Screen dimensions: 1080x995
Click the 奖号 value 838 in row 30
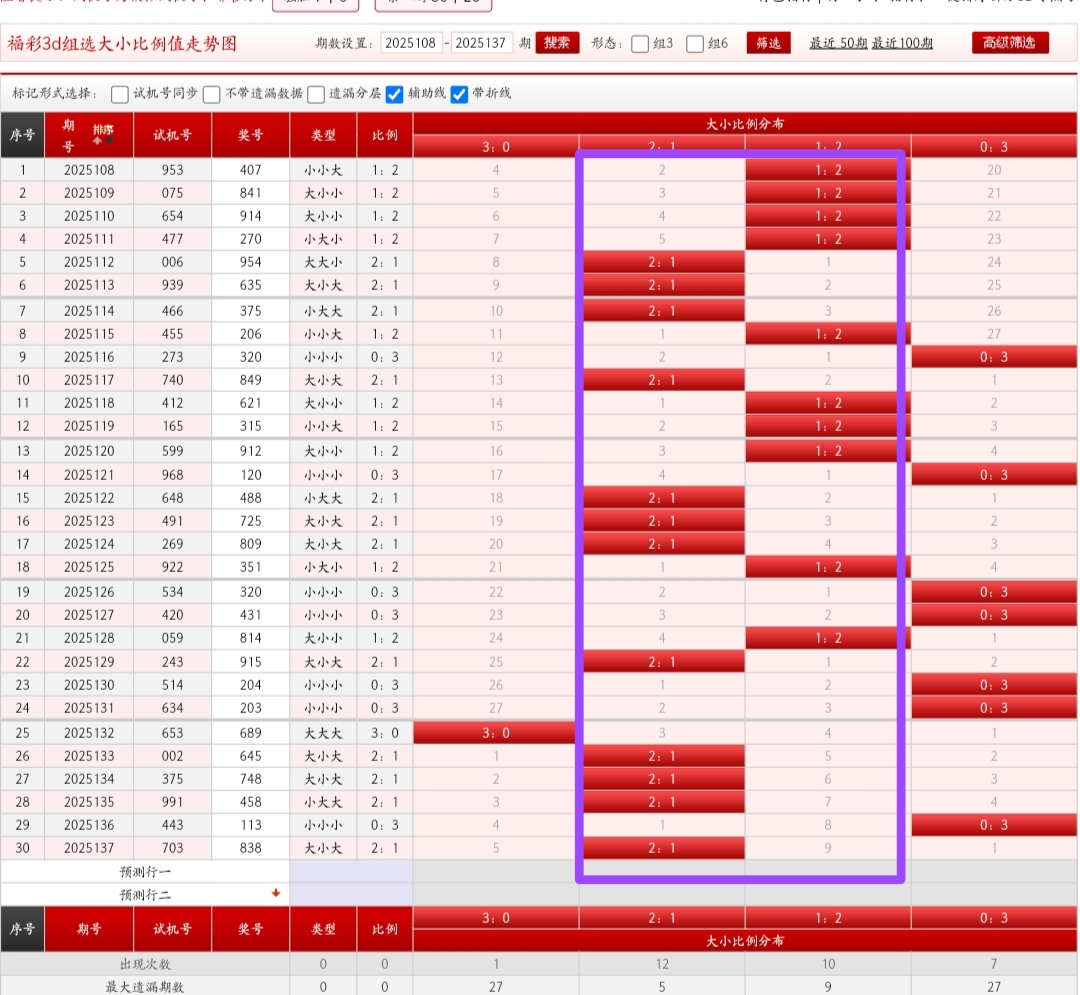pos(251,848)
